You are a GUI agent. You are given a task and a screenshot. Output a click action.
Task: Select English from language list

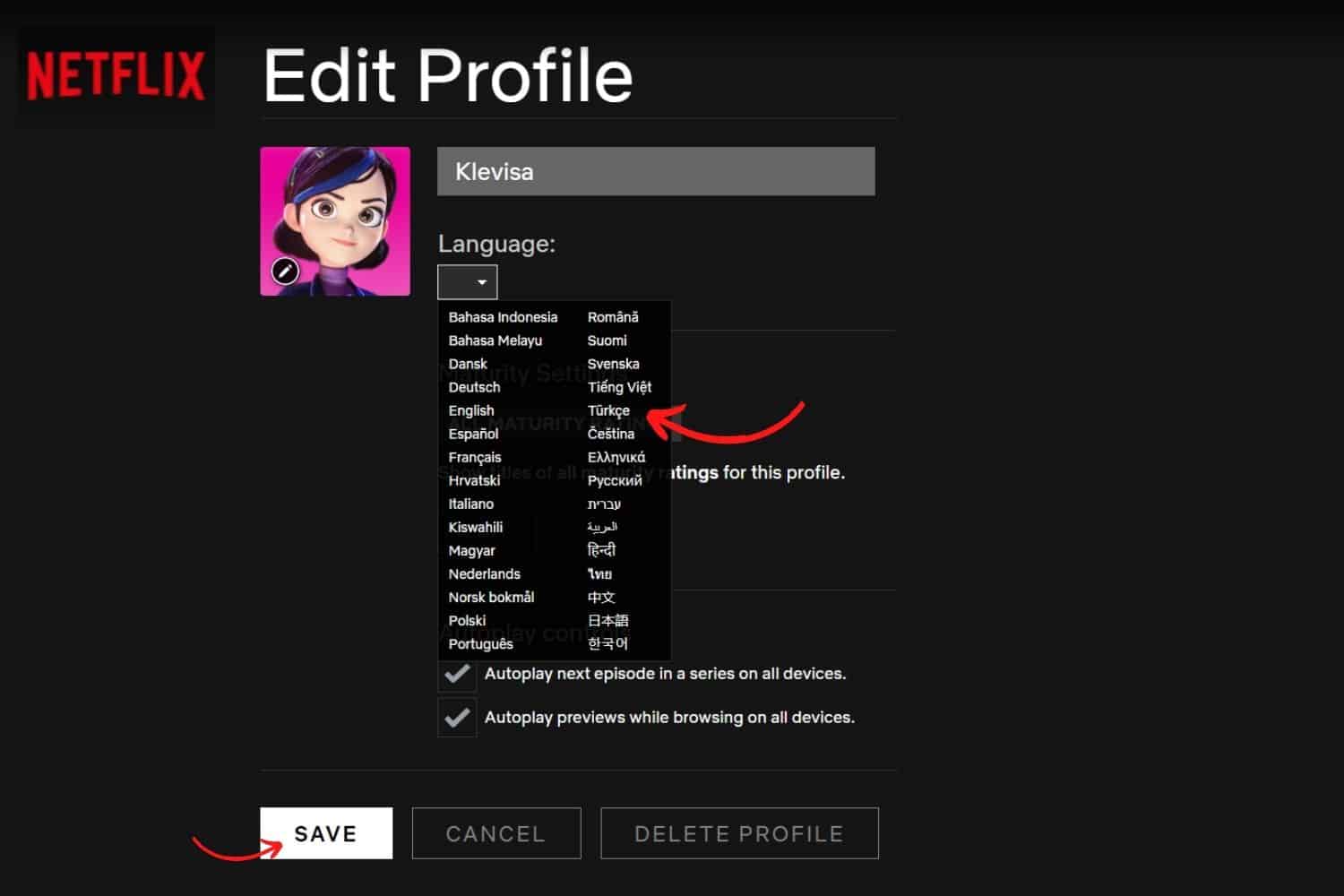[x=471, y=410]
